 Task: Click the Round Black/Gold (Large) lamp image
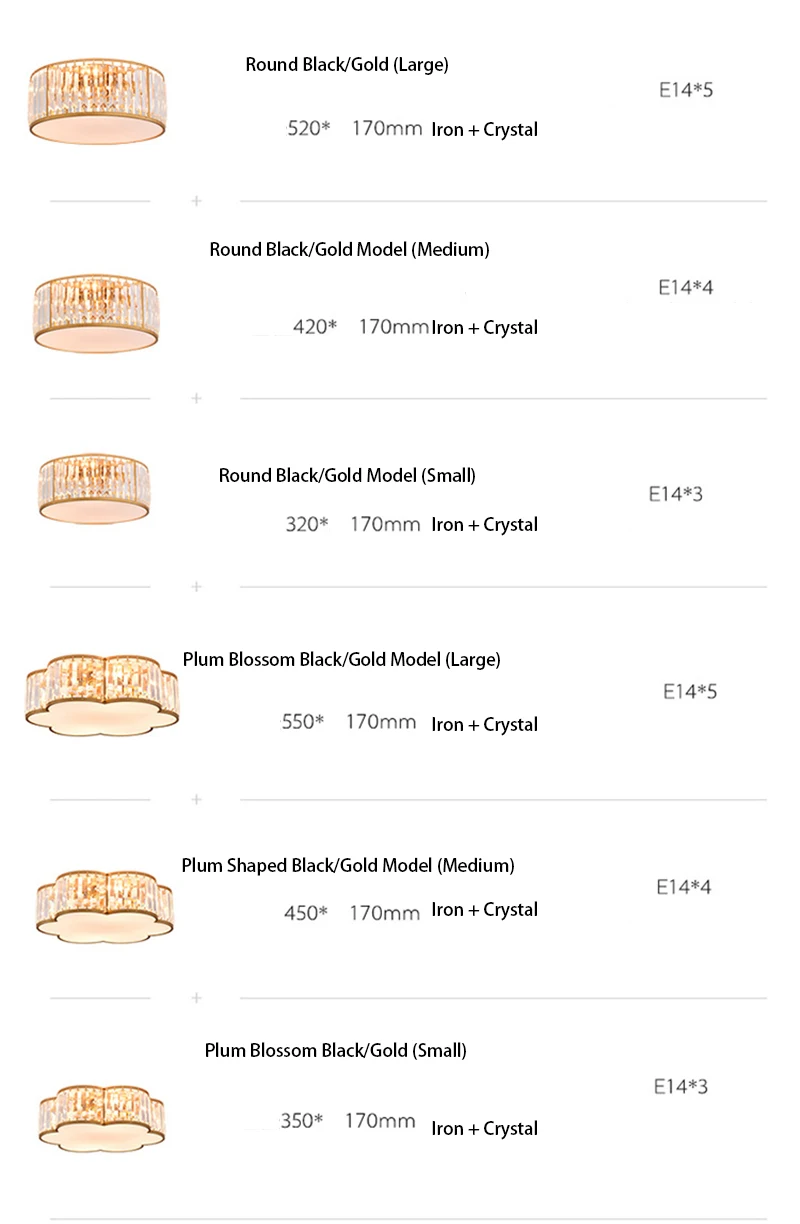(95, 103)
